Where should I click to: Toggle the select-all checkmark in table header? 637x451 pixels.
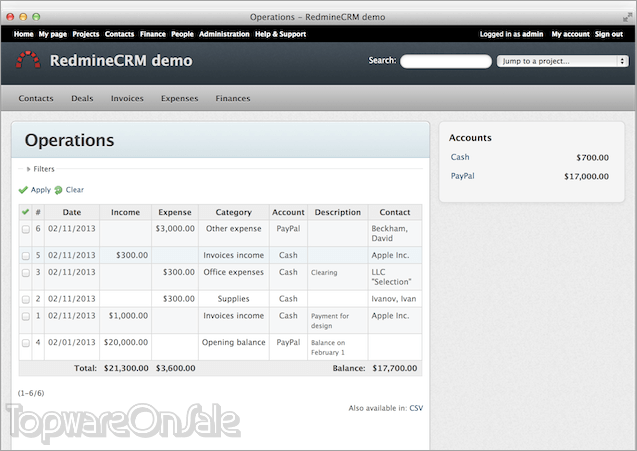(x=26, y=212)
